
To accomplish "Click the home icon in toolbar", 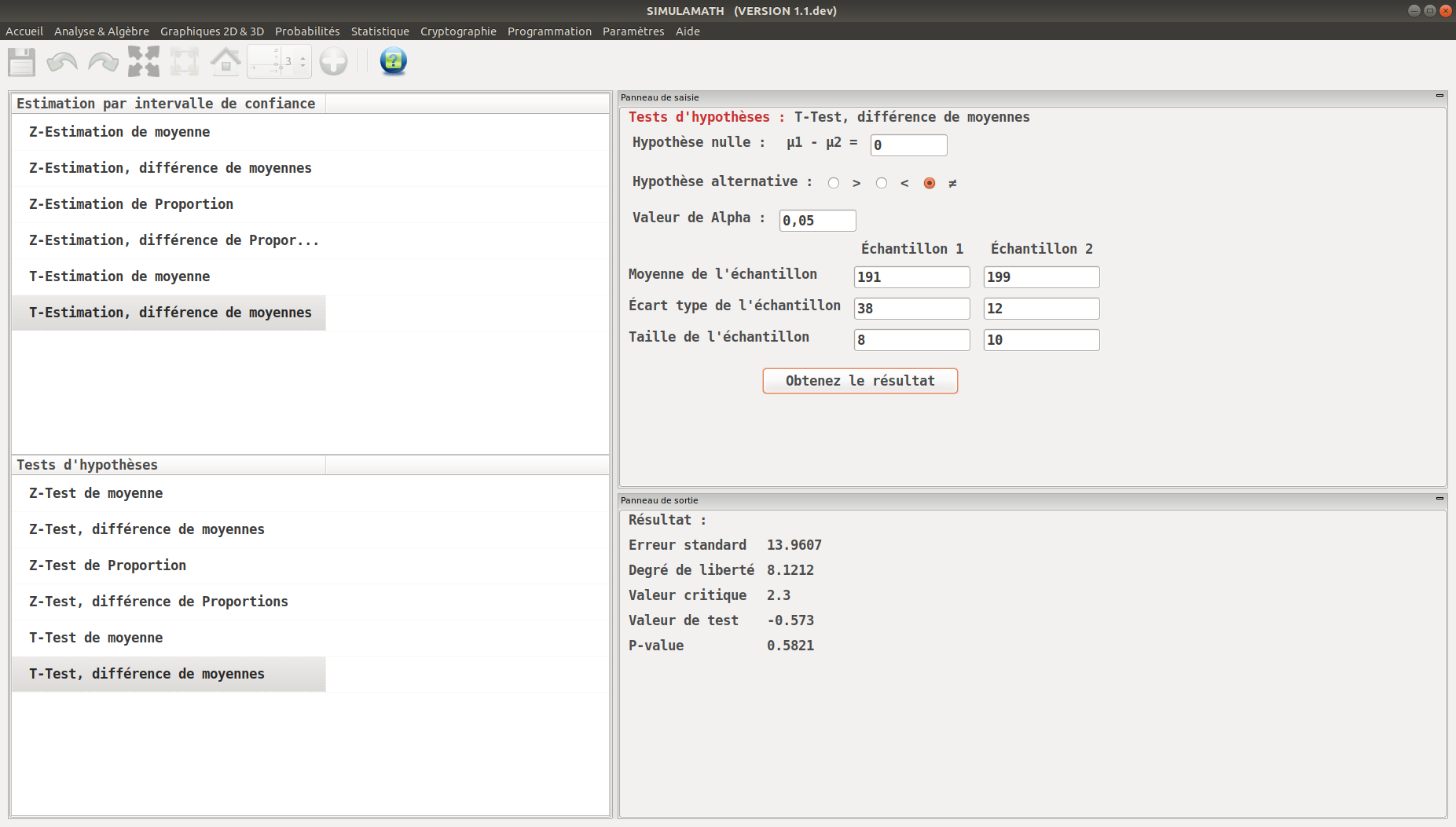I will click(226, 61).
